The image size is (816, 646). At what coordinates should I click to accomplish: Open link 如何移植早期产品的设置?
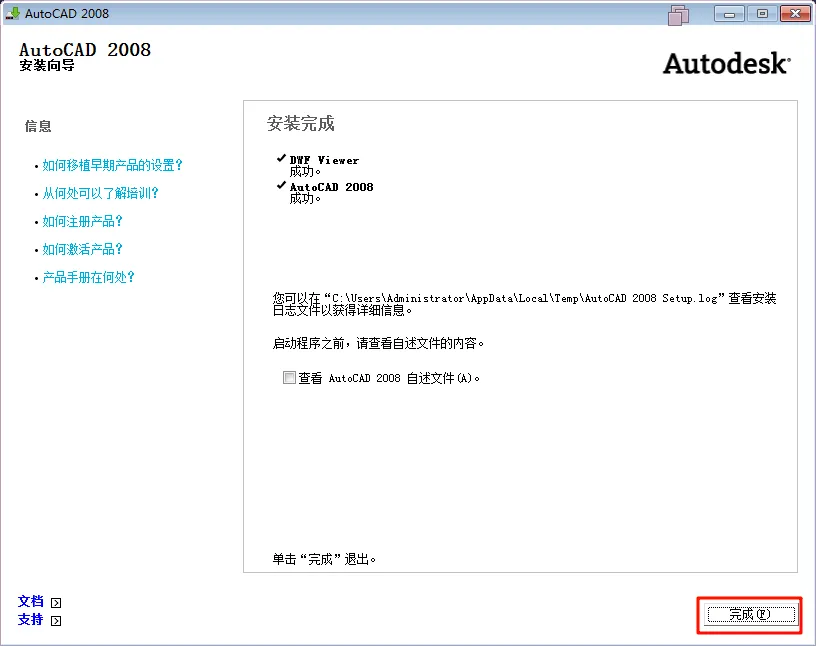coord(112,166)
